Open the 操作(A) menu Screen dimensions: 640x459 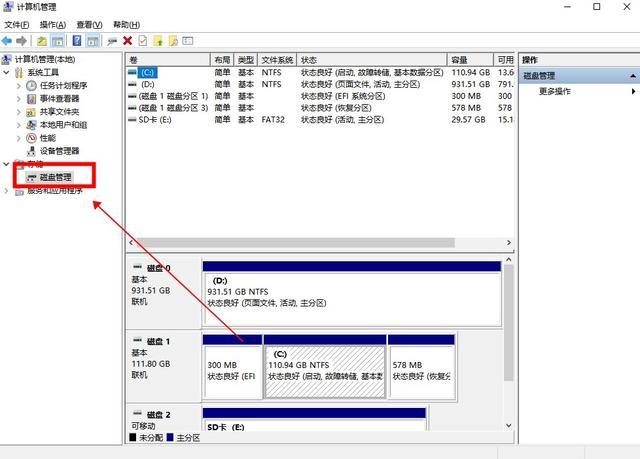(53, 24)
